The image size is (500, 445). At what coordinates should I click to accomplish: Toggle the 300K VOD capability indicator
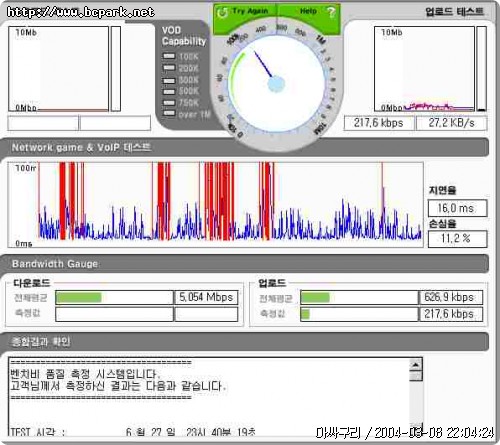click(x=169, y=80)
